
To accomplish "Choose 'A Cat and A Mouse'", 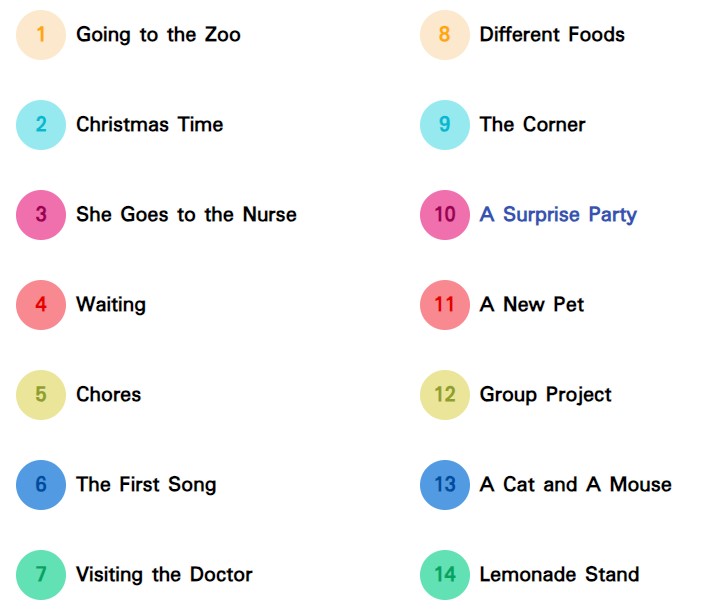I will (x=575, y=485).
